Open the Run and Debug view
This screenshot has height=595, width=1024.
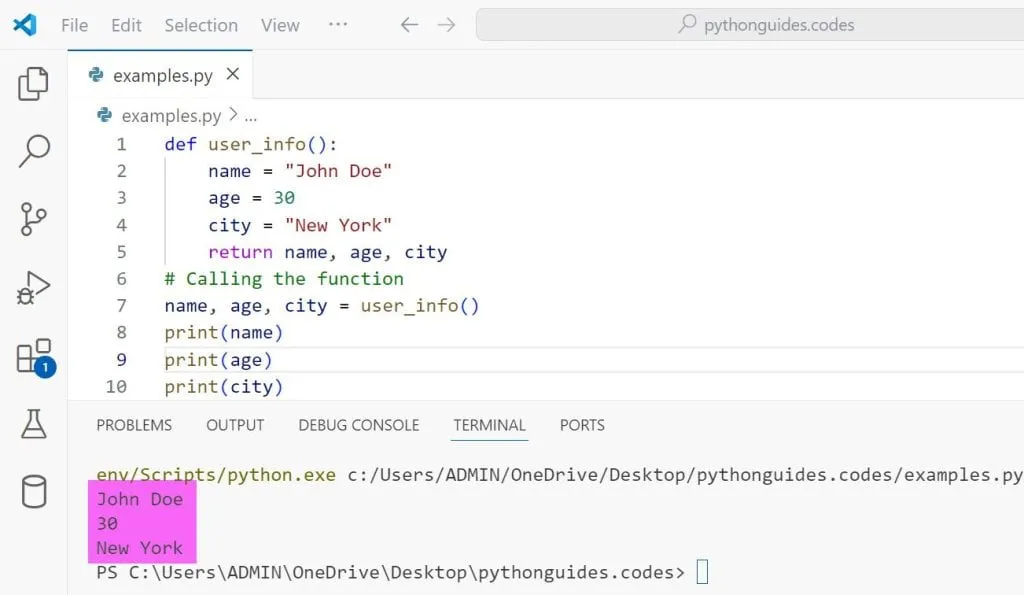point(33,287)
